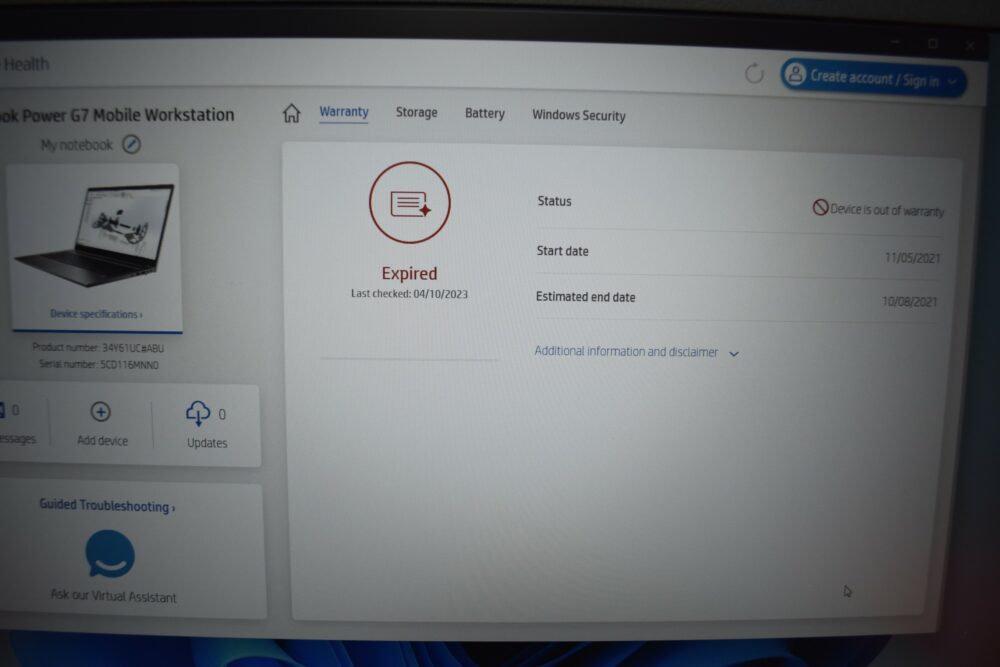This screenshot has height=667, width=1000.
Task: Open Device specifications link
Action: tap(96, 314)
